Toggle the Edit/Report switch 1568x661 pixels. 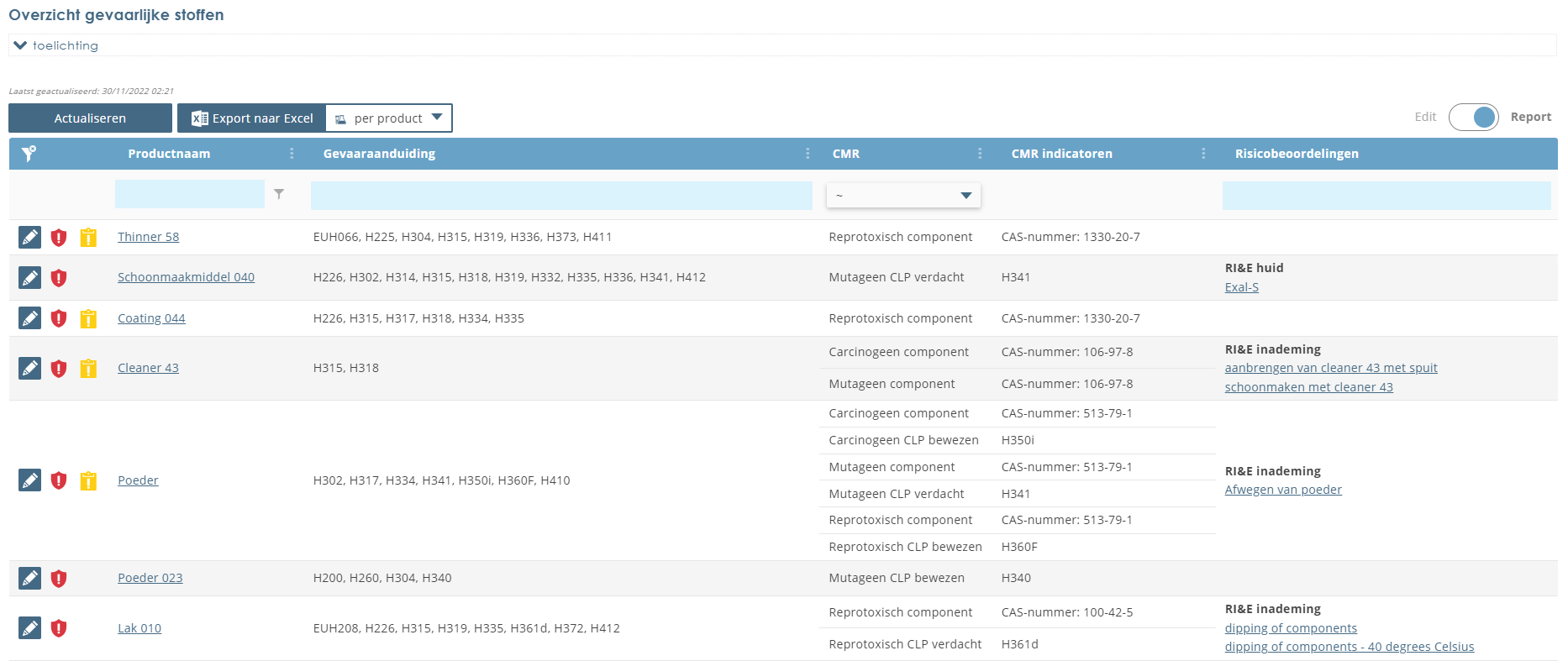coord(1473,118)
